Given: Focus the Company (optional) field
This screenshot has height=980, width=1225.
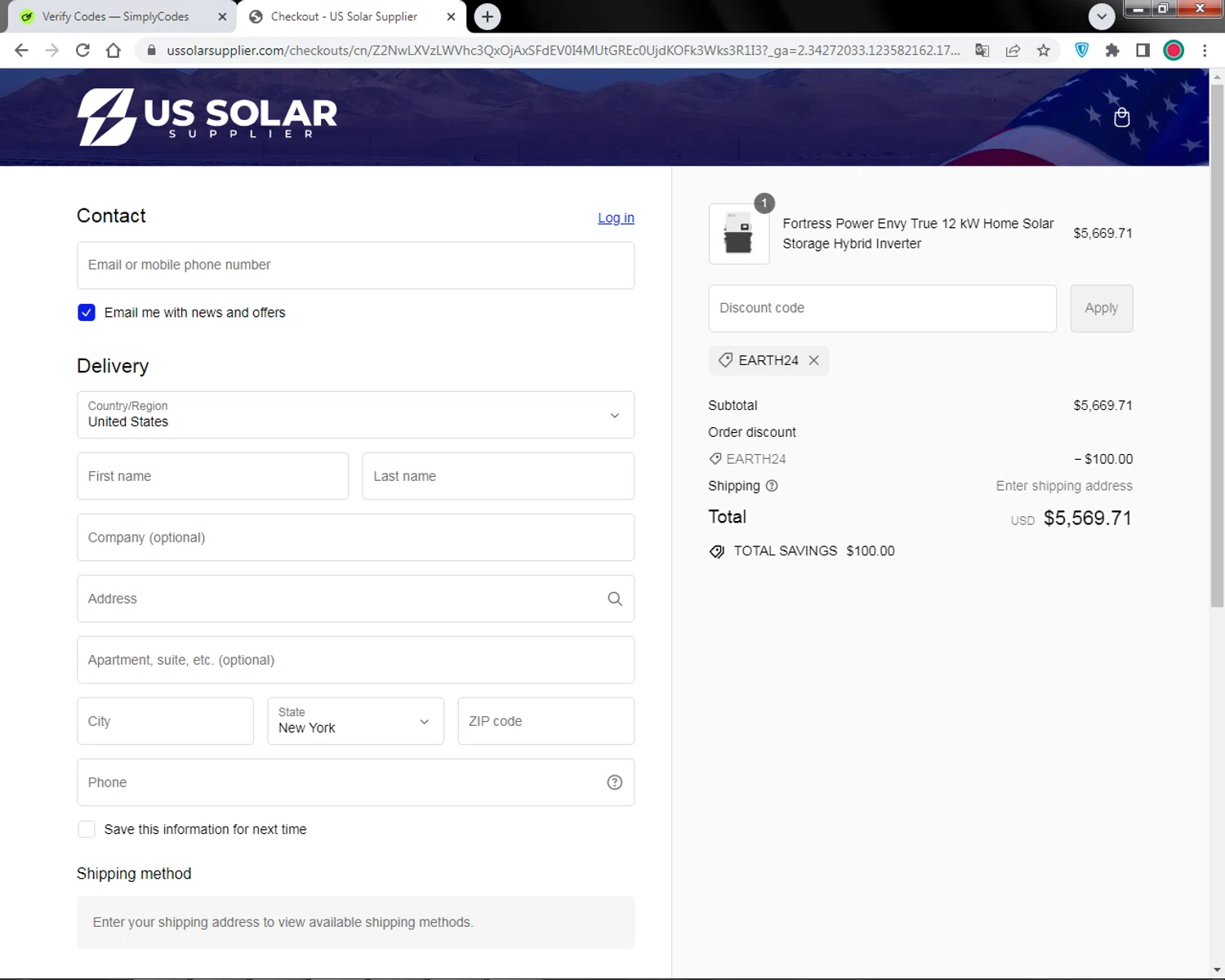Looking at the screenshot, I should (x=355, y=537).
